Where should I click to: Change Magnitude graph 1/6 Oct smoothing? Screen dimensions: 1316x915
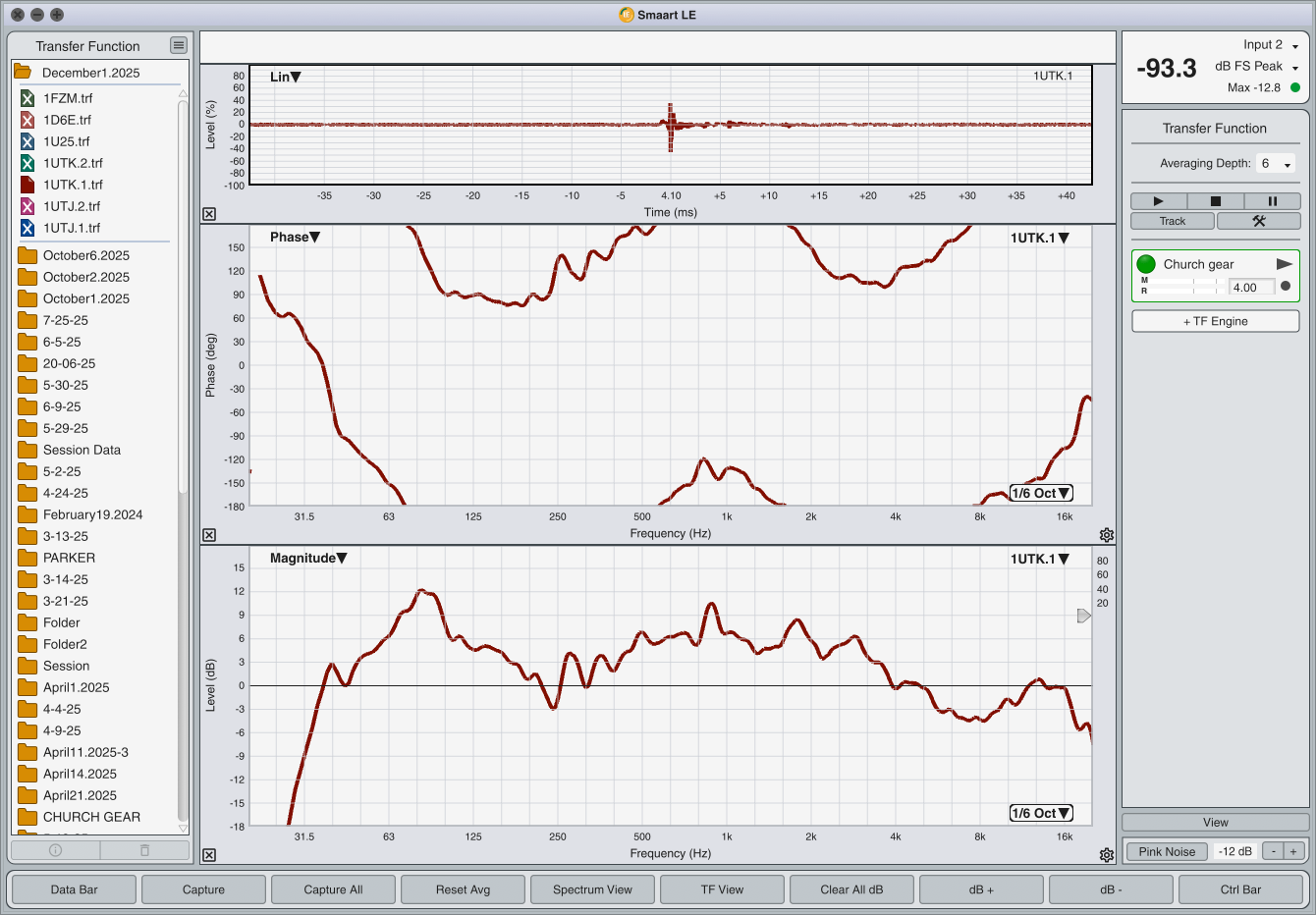1041,813
